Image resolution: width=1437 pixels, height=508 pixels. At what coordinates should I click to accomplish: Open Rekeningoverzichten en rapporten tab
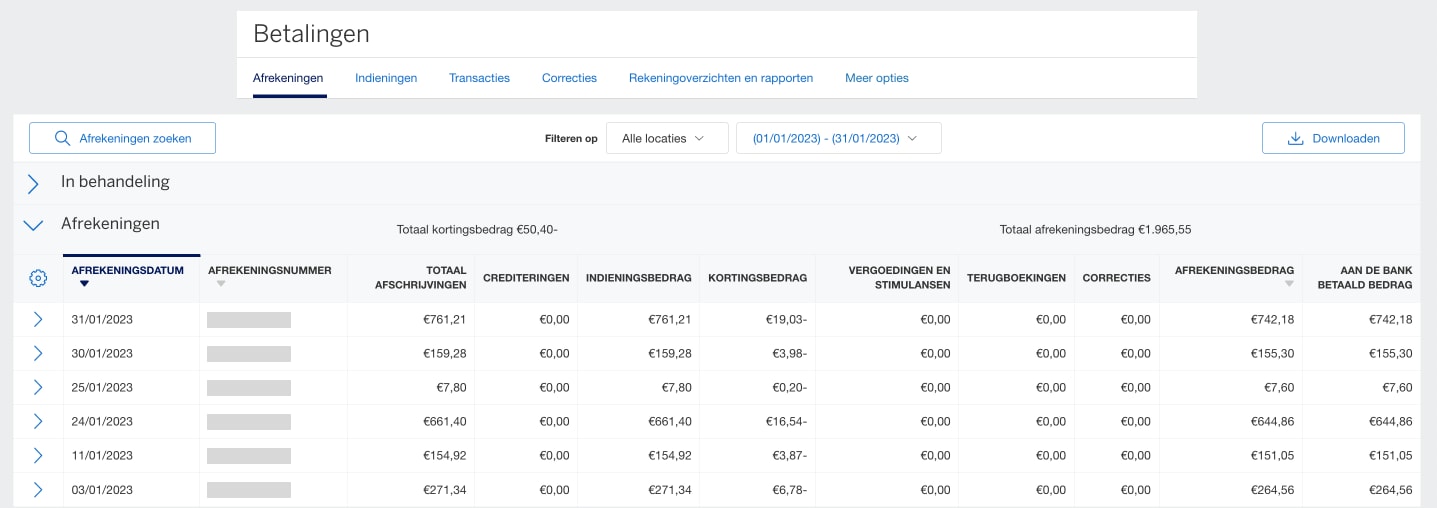[720, 78]
